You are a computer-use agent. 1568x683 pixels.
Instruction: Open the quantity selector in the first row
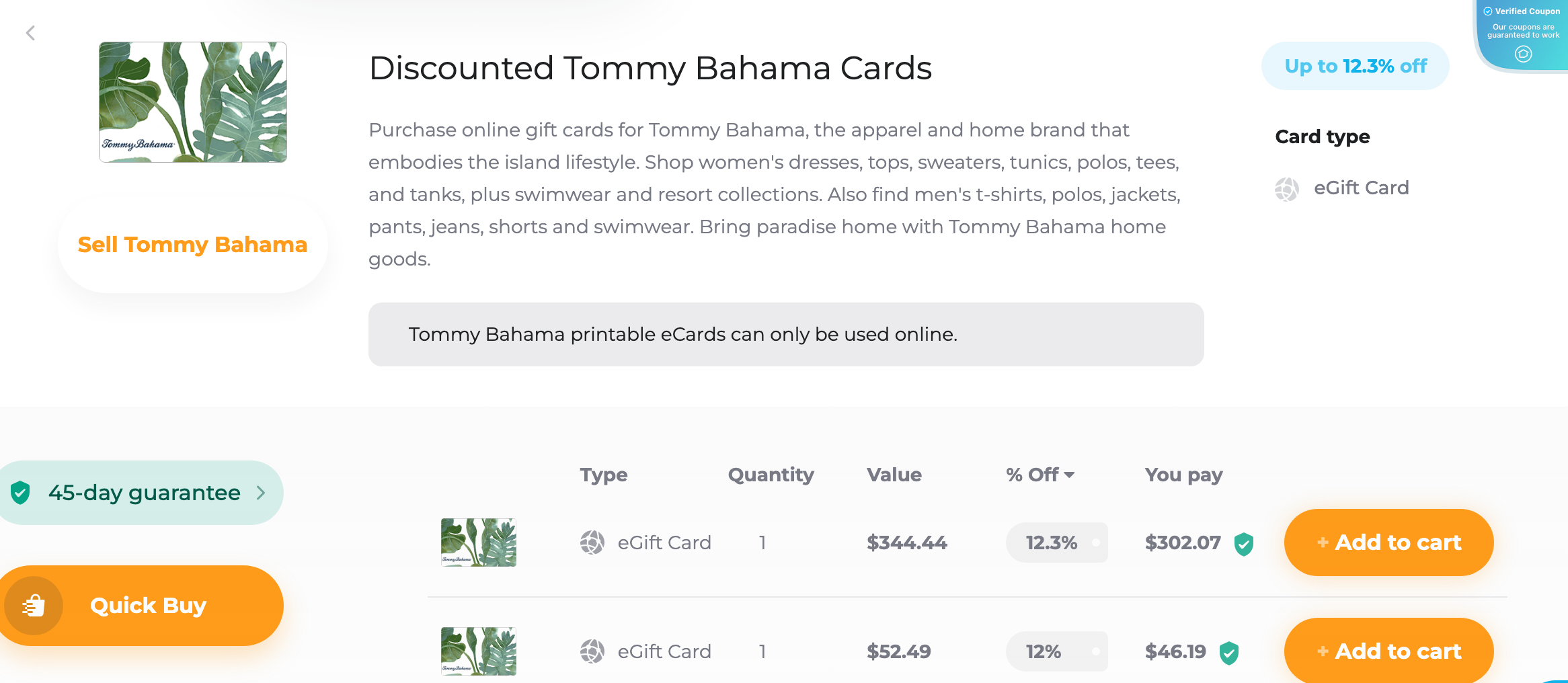pos(762,543)
